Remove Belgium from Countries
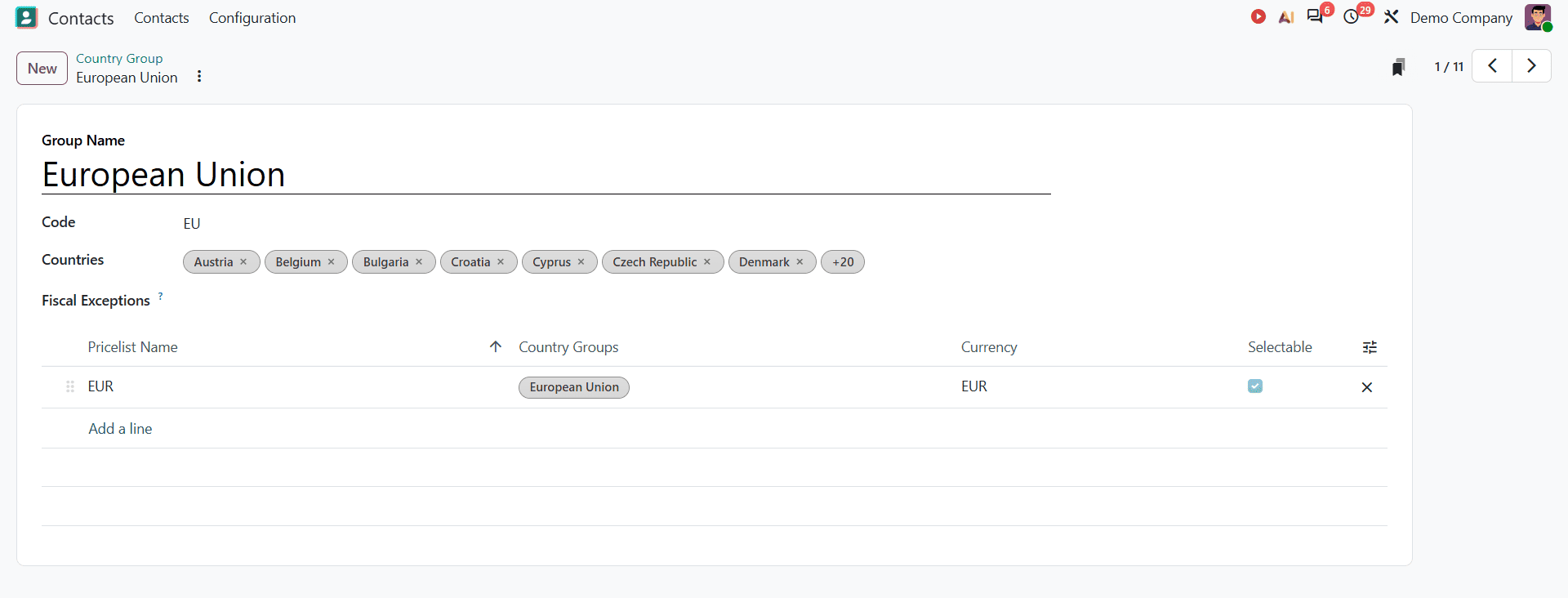The image size is (1568, 598). click(x=332, y=262)
